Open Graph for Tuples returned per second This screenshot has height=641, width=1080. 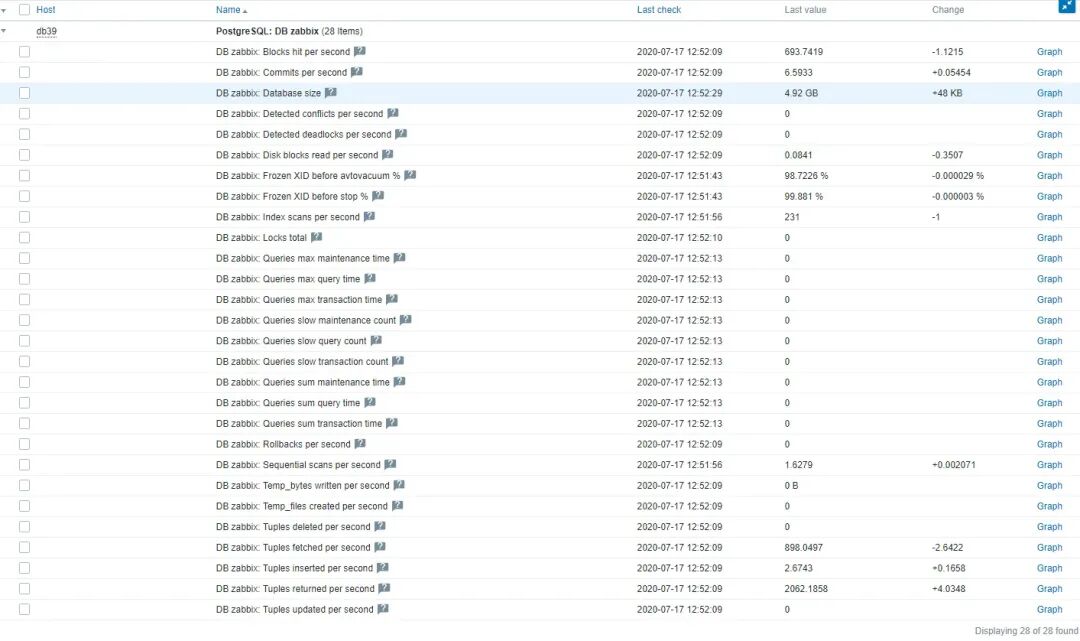click(x=1049, y=589)
